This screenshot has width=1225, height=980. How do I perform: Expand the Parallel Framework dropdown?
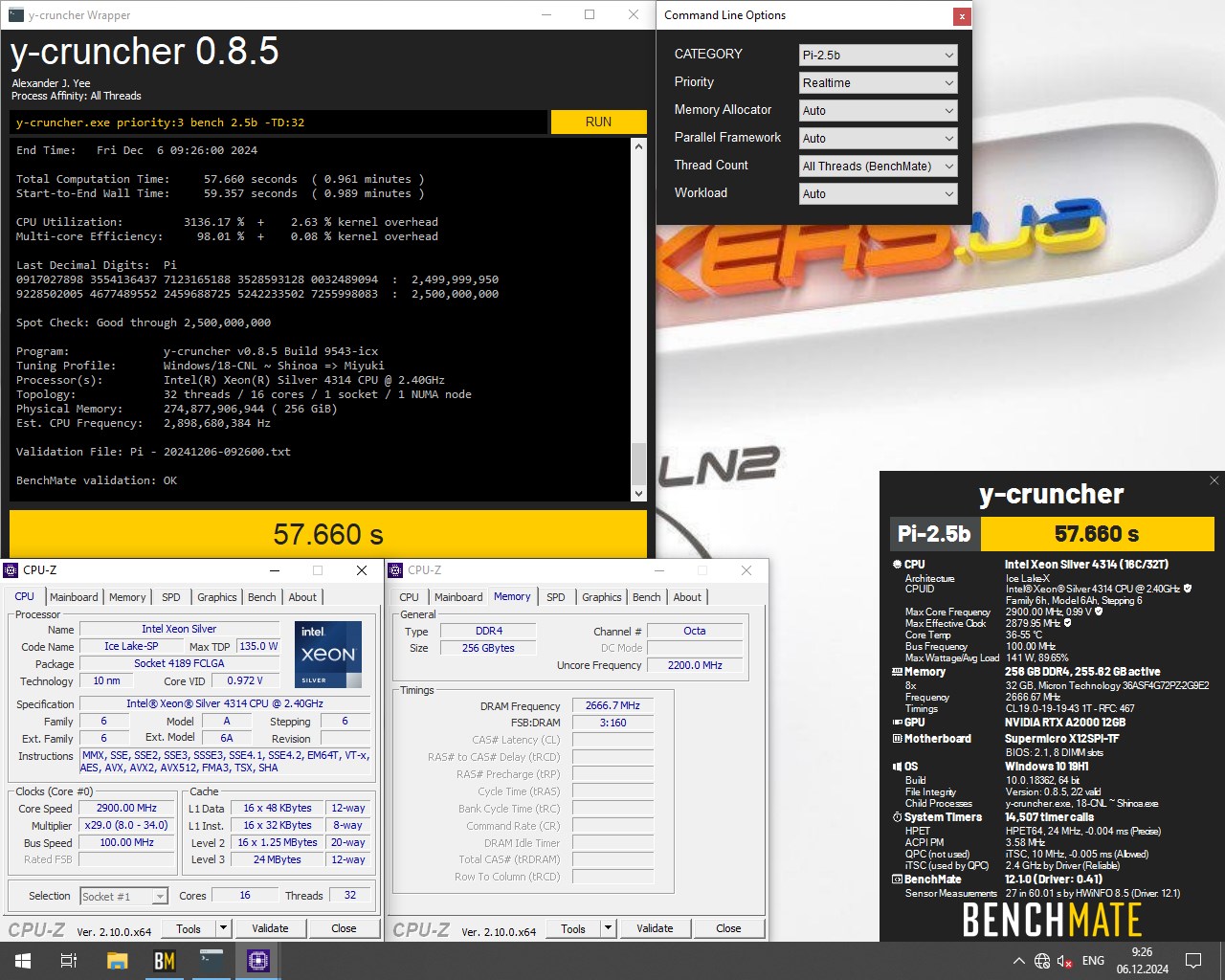pos(878,139)
